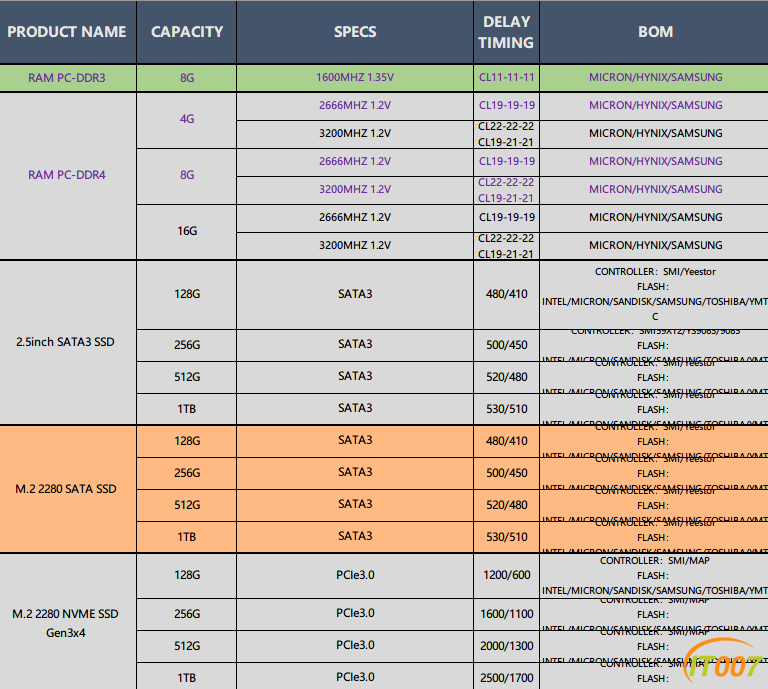This screenshot has height=689, width=768.
Task: Select the CONTROLLER: SMI/MAP BOM cell for NVME 128G
Action: (654, 575)
